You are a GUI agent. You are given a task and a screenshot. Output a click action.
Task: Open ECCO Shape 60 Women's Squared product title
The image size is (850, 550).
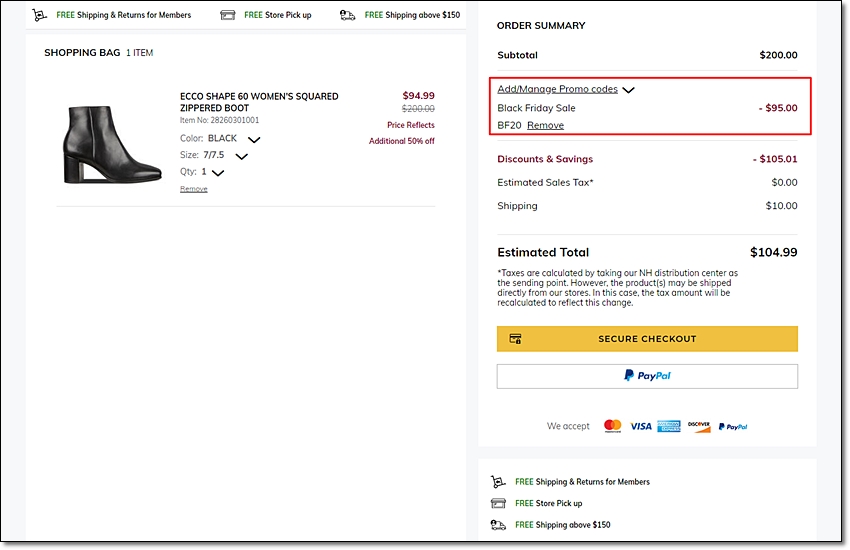pos(259,102)
